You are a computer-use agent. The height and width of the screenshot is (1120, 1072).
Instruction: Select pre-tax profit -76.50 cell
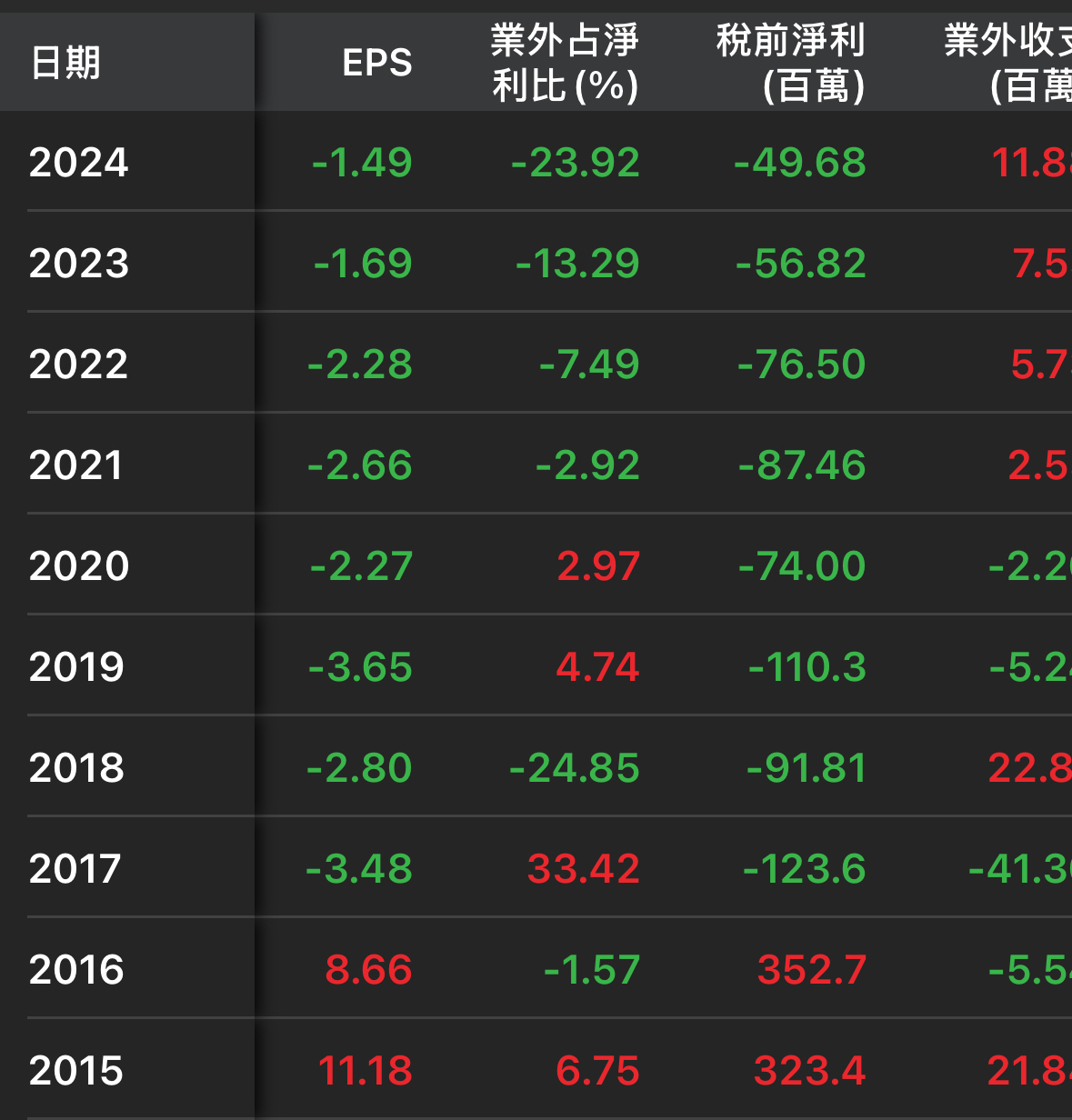pos(802,365)
